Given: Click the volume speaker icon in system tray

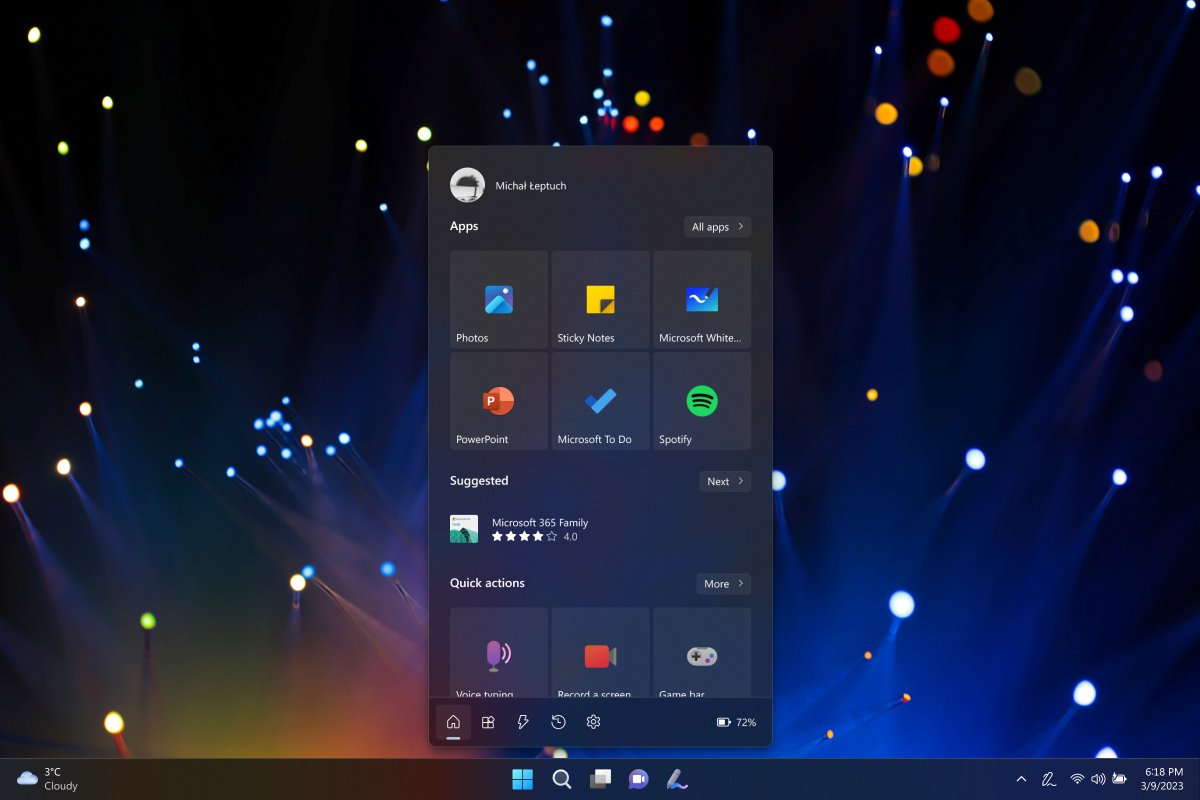Looking at the screenshot, I should 1098,779.
